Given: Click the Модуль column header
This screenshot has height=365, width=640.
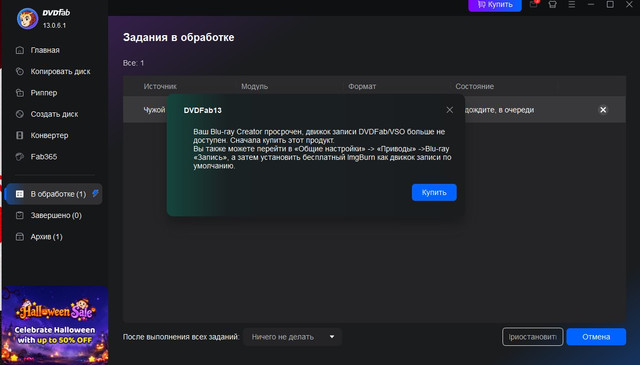Looking at the screenshot, I should tap(254, 87).
